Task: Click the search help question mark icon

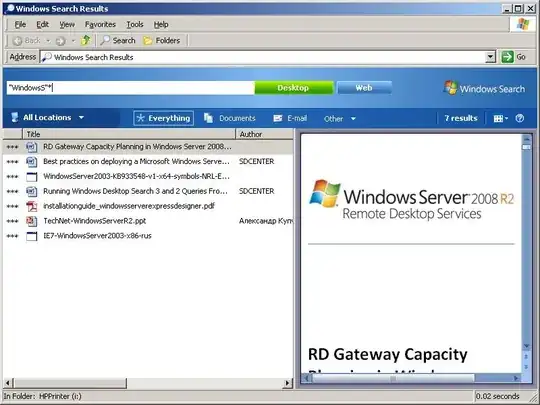Action: point(520,118)
